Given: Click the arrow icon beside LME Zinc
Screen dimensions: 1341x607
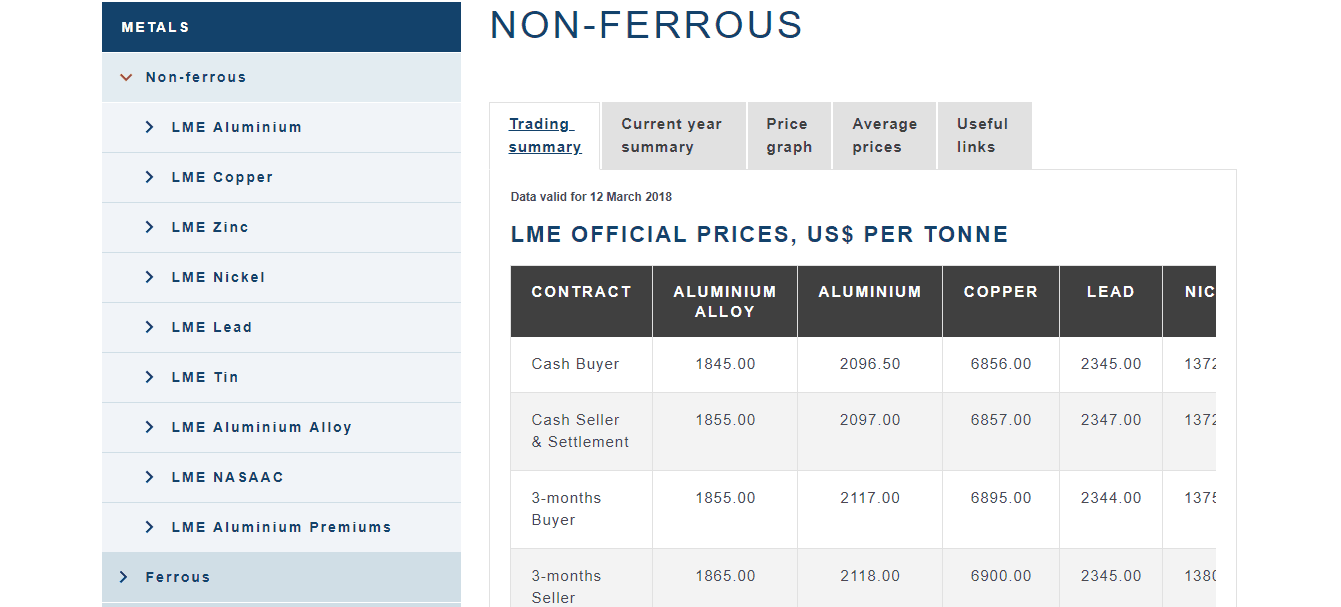Looking at the screenshot, I should pos(149,227).
